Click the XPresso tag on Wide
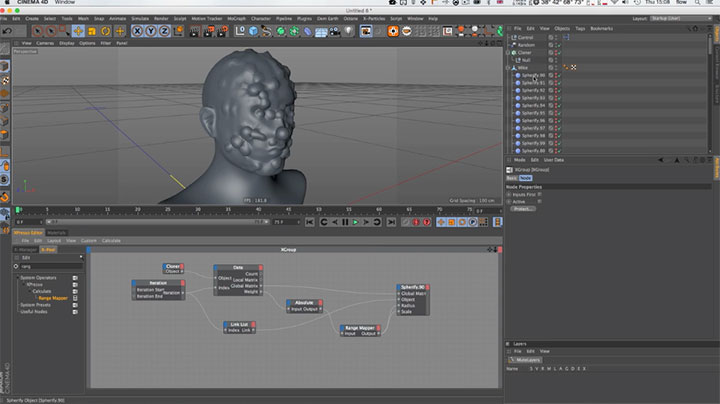720x404 pixels. 566,67
